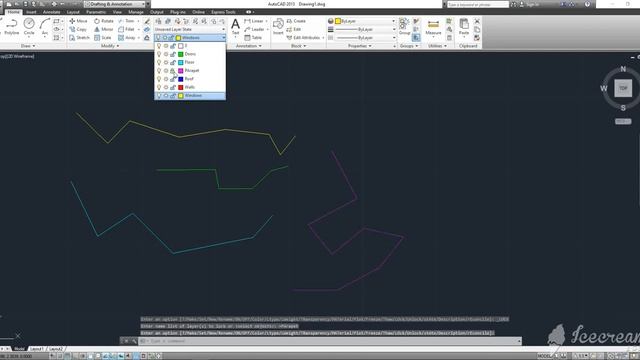The width and height of the screenshot is (640, 360).
Task: Click the Help question mark icon
Action: click(x=587, y=4)
